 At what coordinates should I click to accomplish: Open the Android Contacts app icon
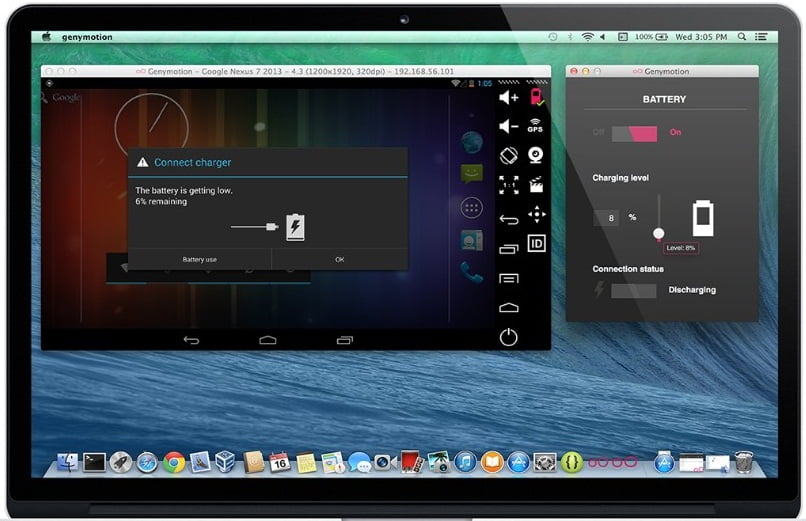[471, 240]
